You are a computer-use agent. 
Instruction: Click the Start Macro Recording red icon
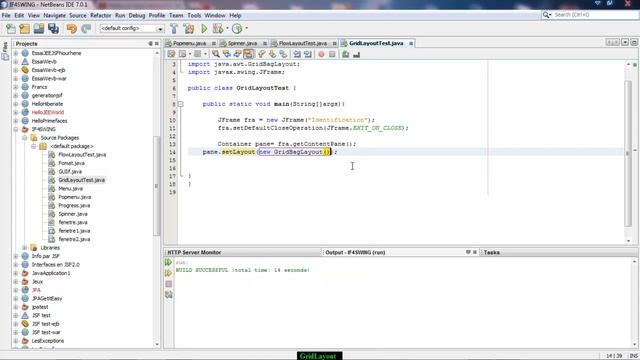click(321, 54)
